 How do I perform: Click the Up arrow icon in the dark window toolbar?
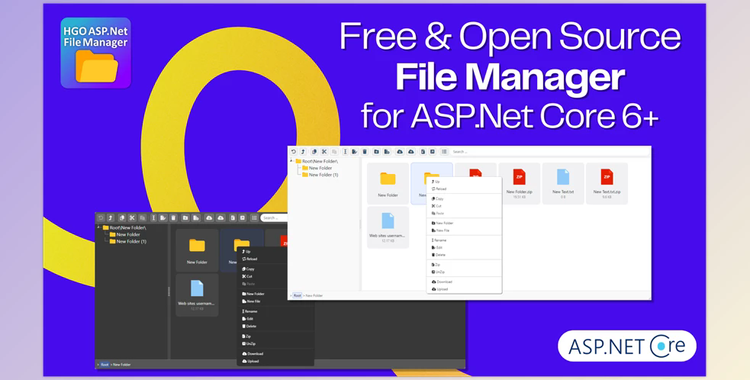tap(110, 218)
